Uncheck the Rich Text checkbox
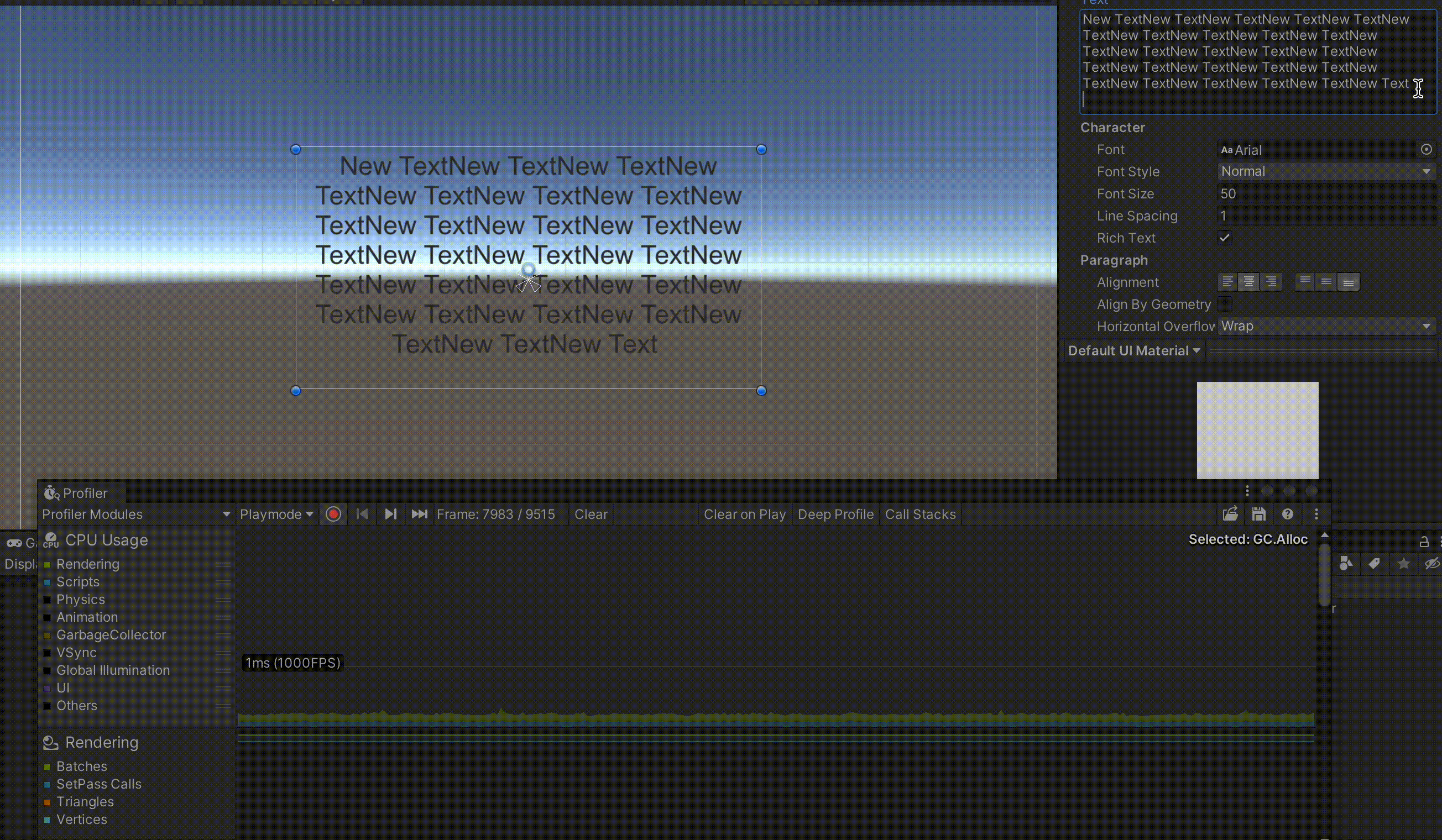This screenshot has width=1442, height=840. tap(1225, 238)
